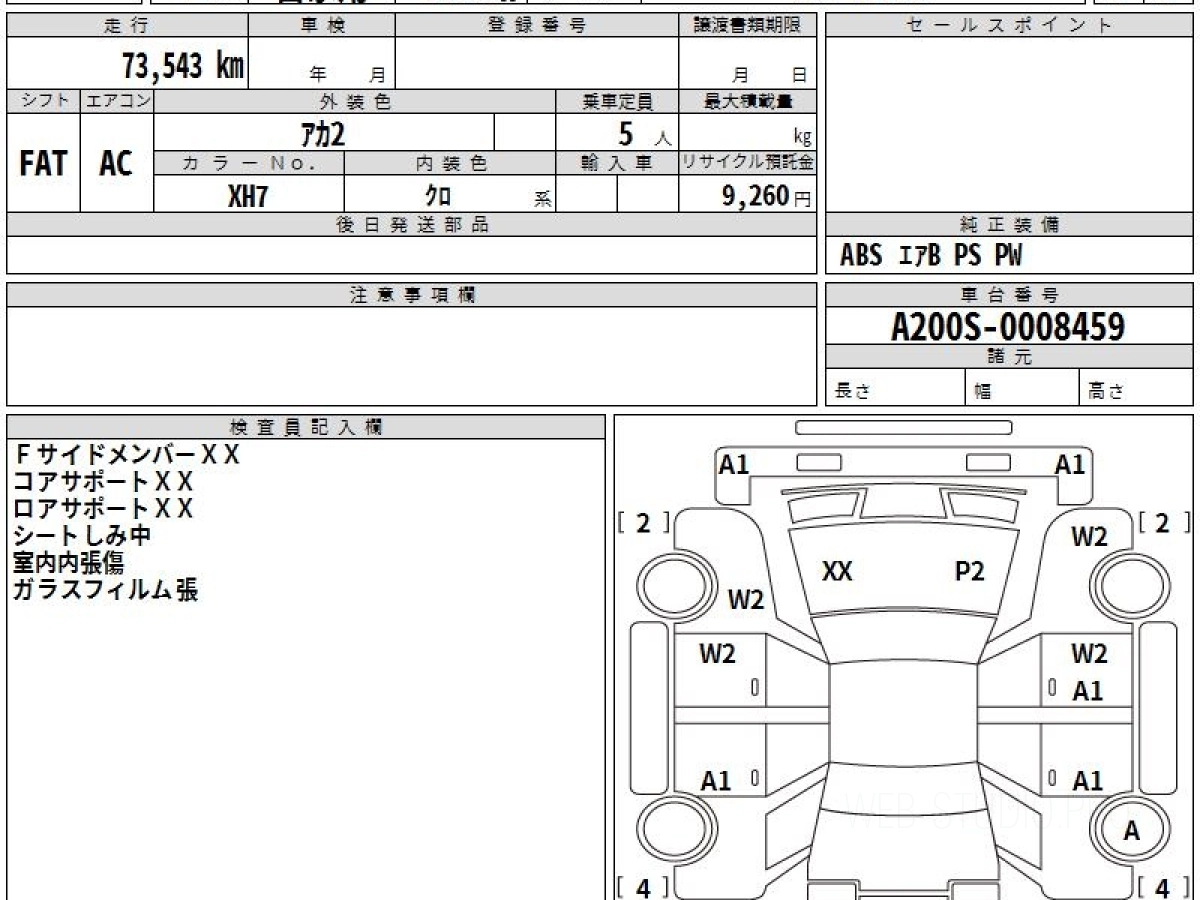Click the 最大積載量 header

tap(748, 101)
